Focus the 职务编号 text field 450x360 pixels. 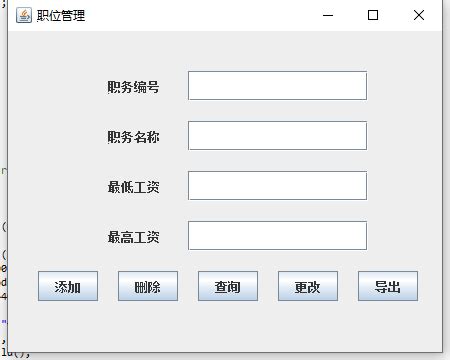(278, 86)
